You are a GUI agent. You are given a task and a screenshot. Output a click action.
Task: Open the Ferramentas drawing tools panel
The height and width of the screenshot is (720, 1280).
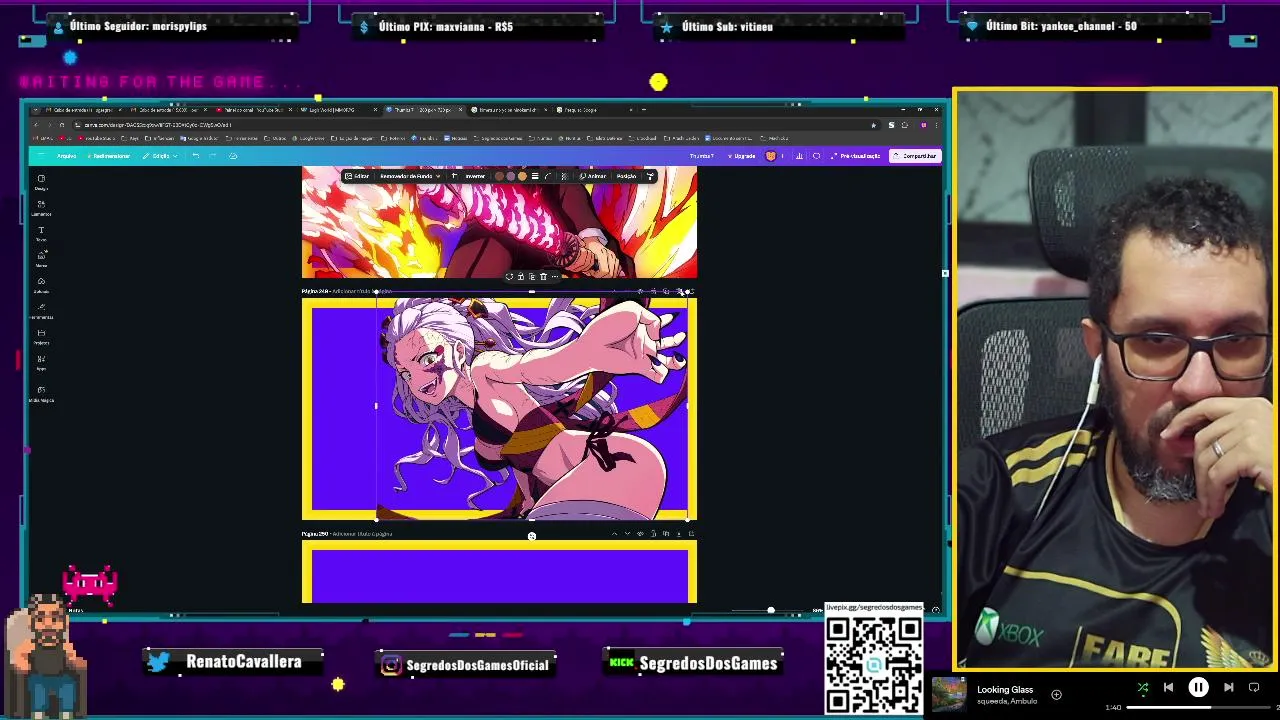(41, 311)
